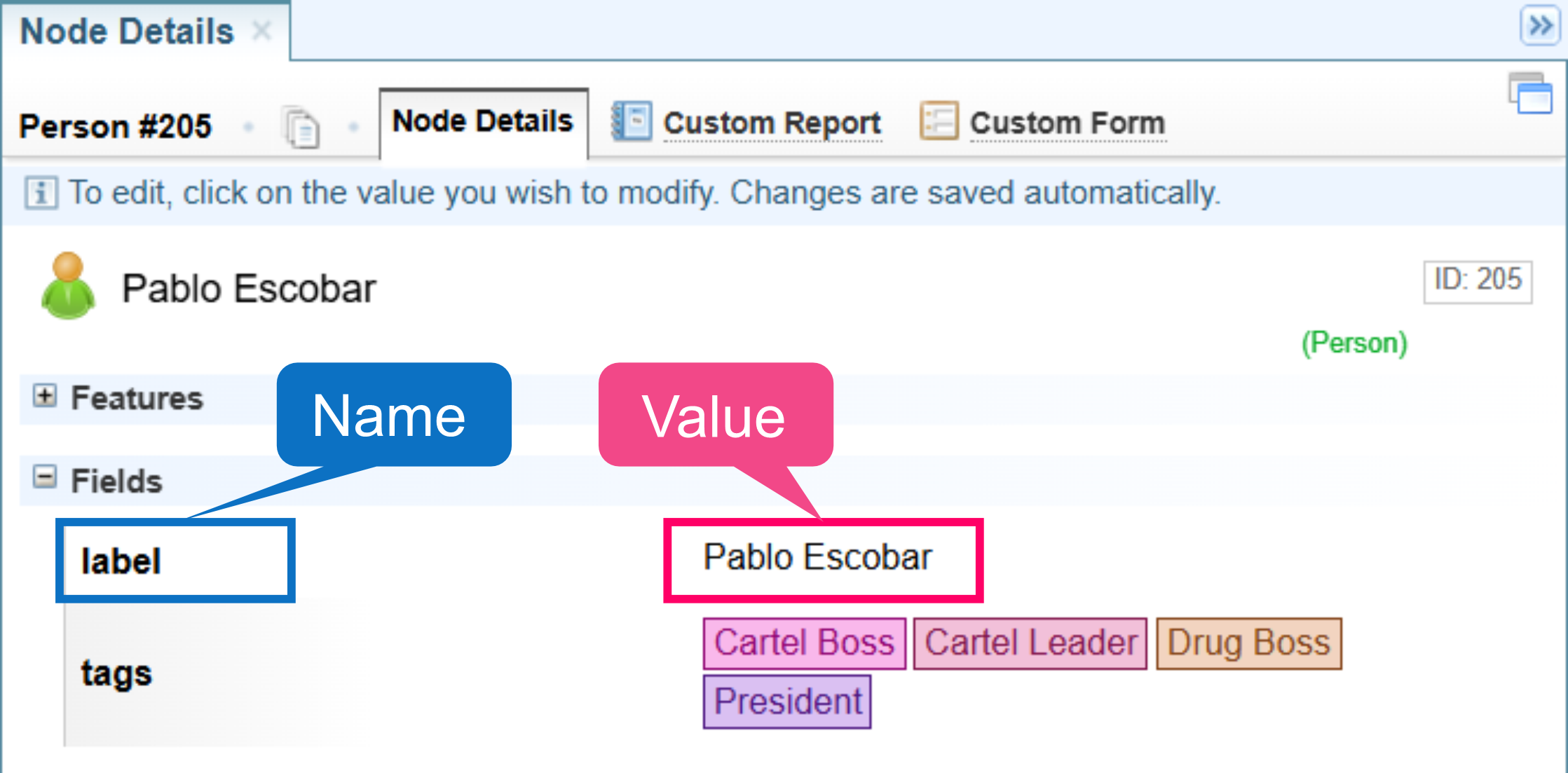
Task: Click the double-arrow collapse panel icon
Action: point(1539,26)
